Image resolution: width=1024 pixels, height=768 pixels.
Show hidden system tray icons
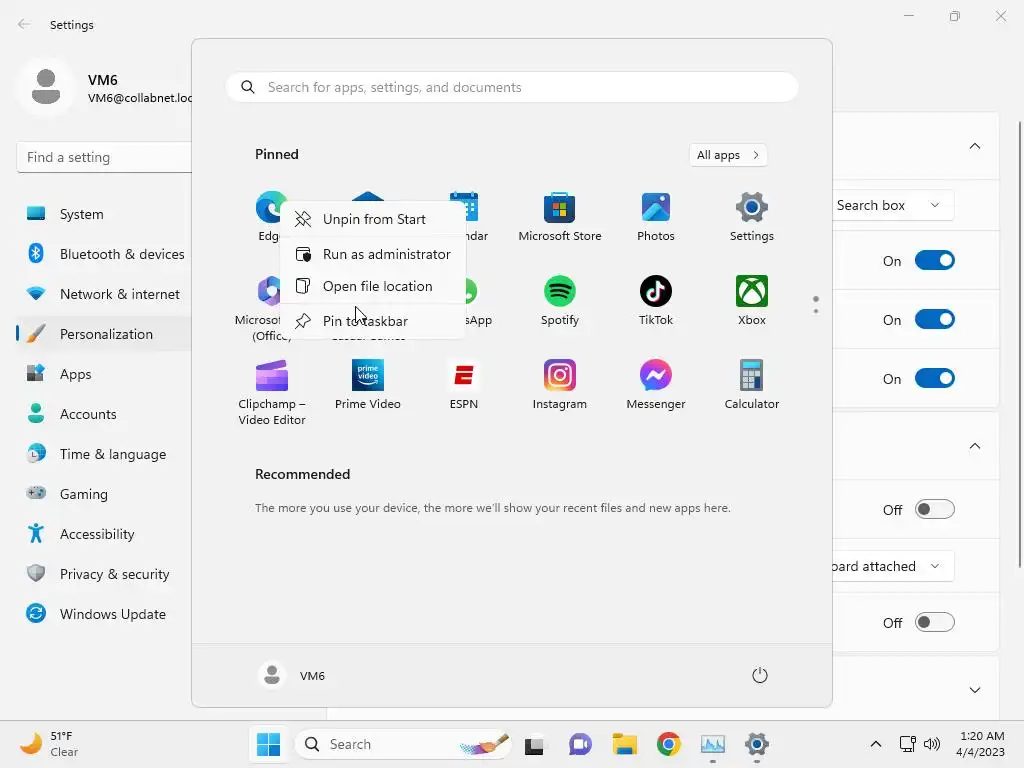[876, 744]
